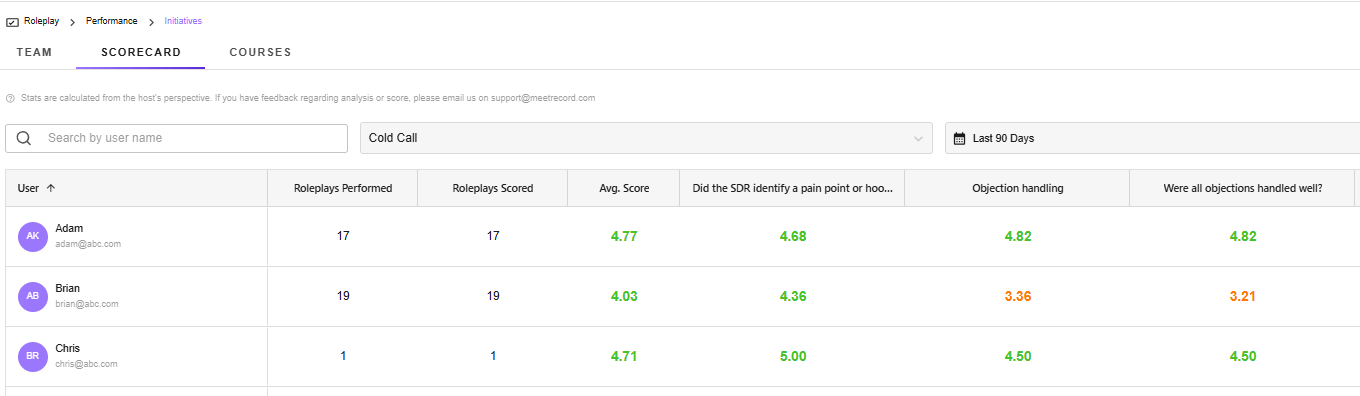
Task: Open the Initiatives breadcrumb
Action: point(183,21)
